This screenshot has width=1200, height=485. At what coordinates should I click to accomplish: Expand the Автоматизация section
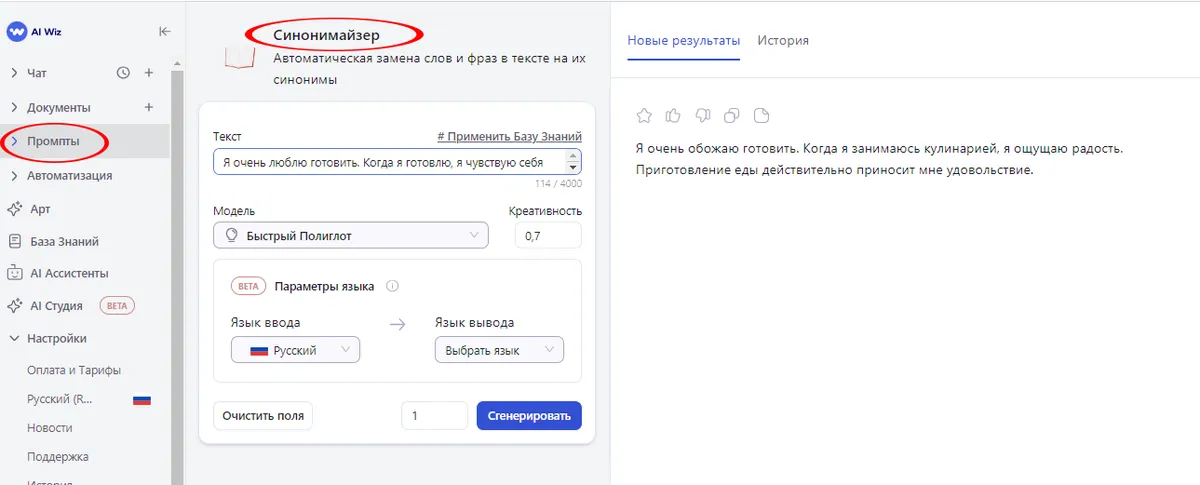[14, 176]
